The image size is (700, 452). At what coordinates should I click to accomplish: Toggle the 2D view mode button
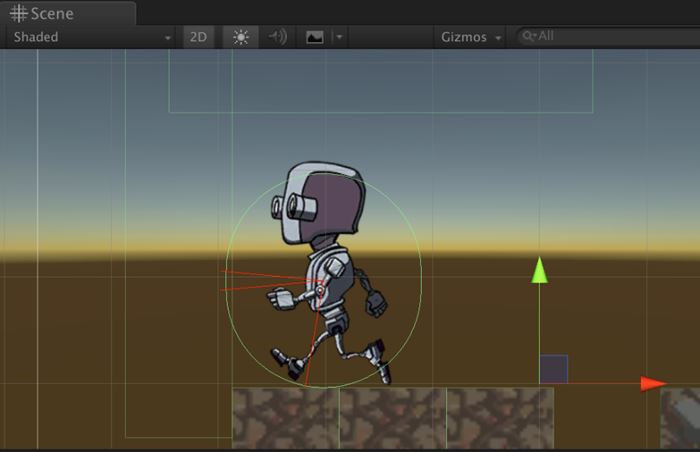click(x=198, y=37)
